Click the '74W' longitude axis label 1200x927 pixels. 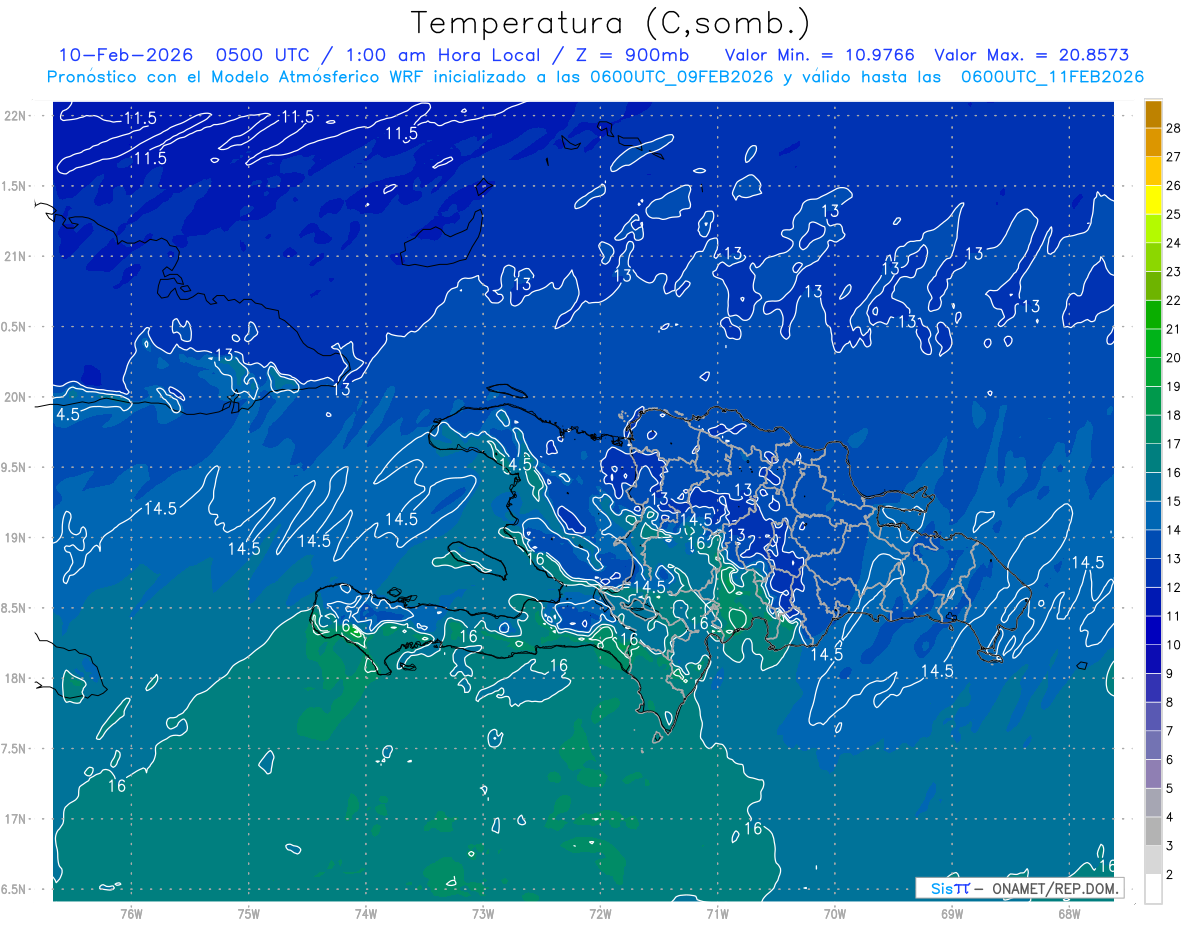[365, 913]
